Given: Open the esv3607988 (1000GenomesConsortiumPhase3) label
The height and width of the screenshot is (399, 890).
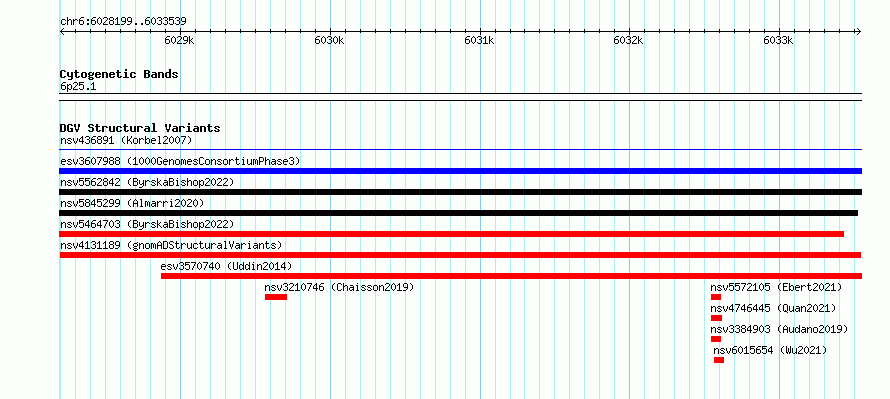Looking at the screenshot, I should (180, 161).
